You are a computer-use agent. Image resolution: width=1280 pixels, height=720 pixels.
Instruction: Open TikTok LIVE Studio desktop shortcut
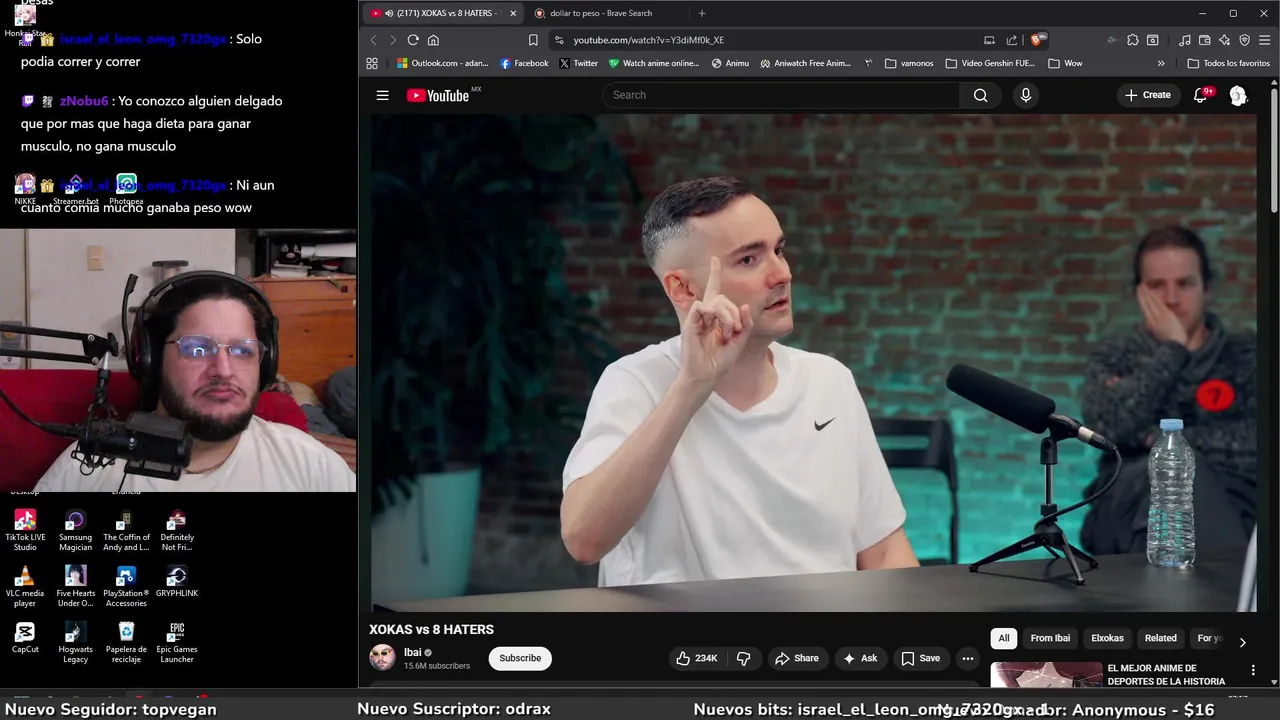[x=25, y=530]
